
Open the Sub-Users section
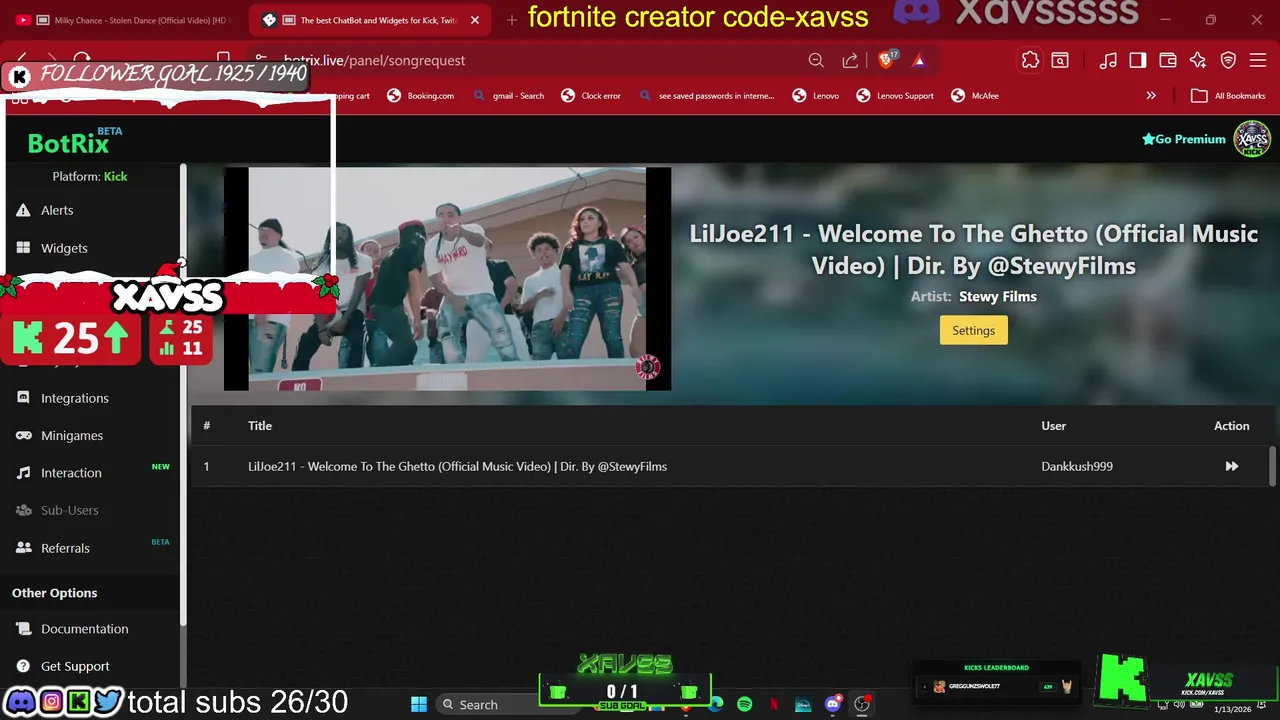pyautogui.click(x=69, y=510)
